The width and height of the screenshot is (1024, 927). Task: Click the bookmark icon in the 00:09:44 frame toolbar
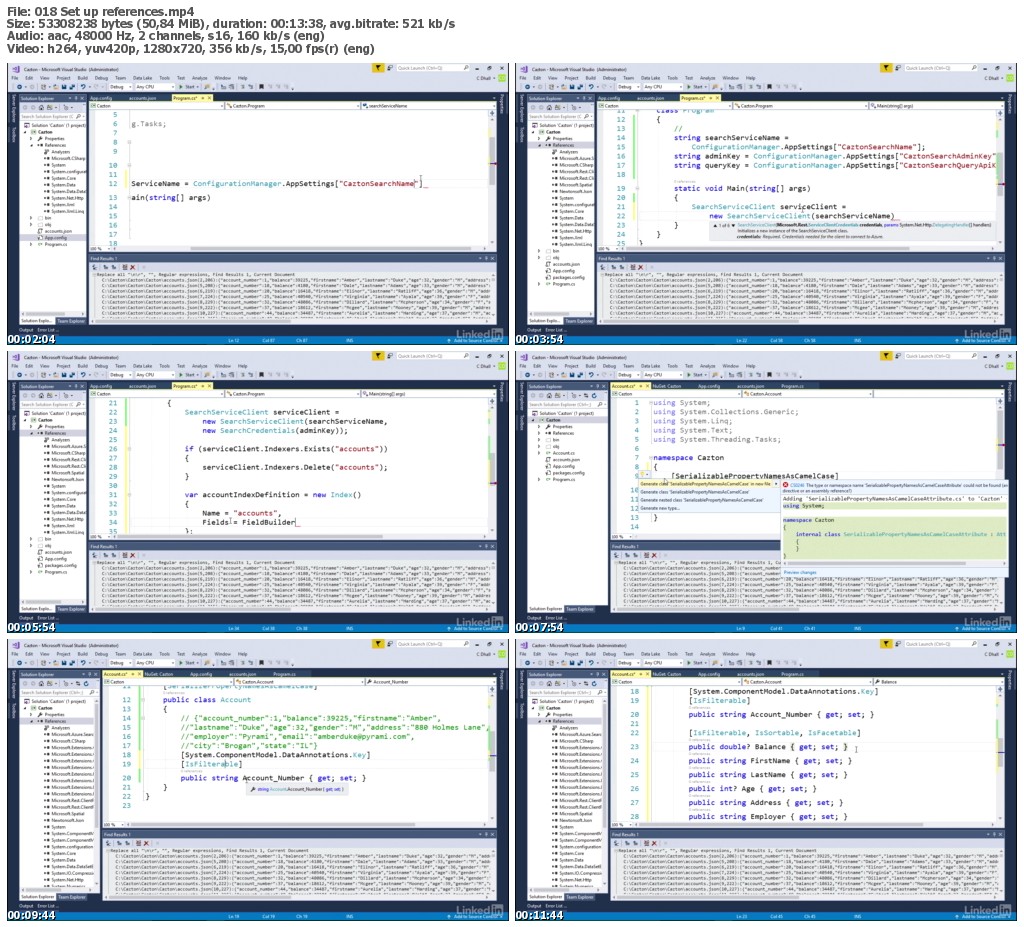point(261,662)
